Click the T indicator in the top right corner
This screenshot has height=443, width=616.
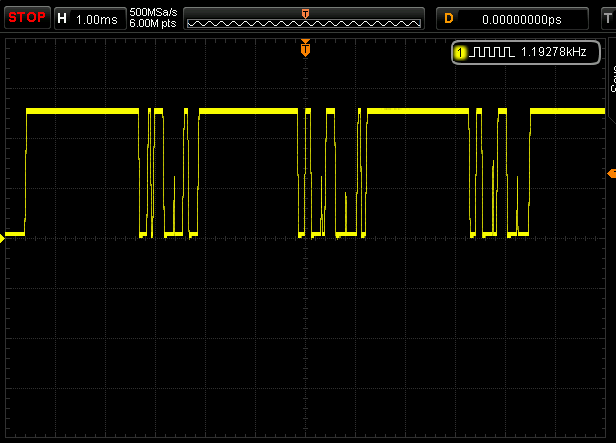(609, 18)
